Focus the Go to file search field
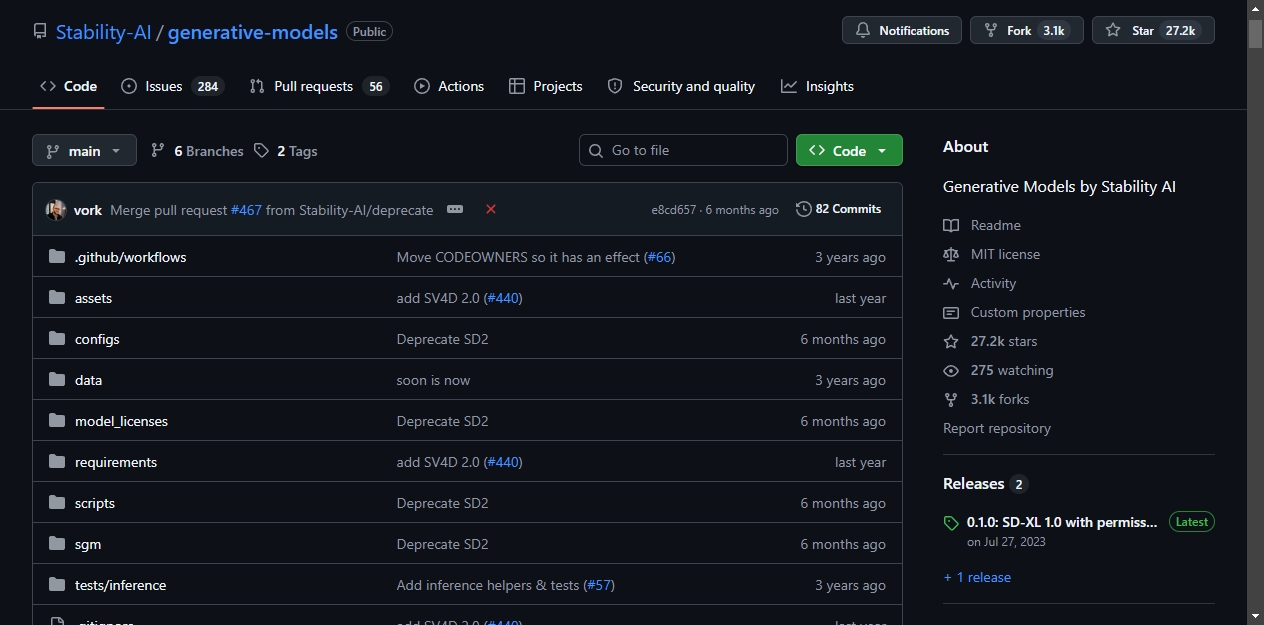1264x625 pixels. 683,150
